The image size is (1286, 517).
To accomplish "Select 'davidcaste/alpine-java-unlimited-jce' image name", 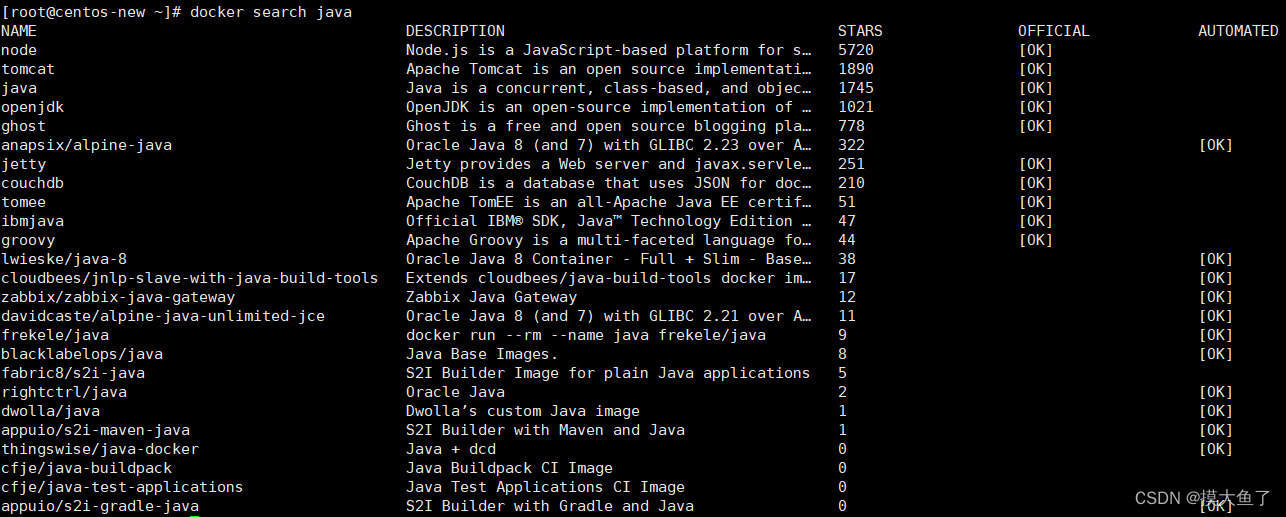I will coord(163,316).
